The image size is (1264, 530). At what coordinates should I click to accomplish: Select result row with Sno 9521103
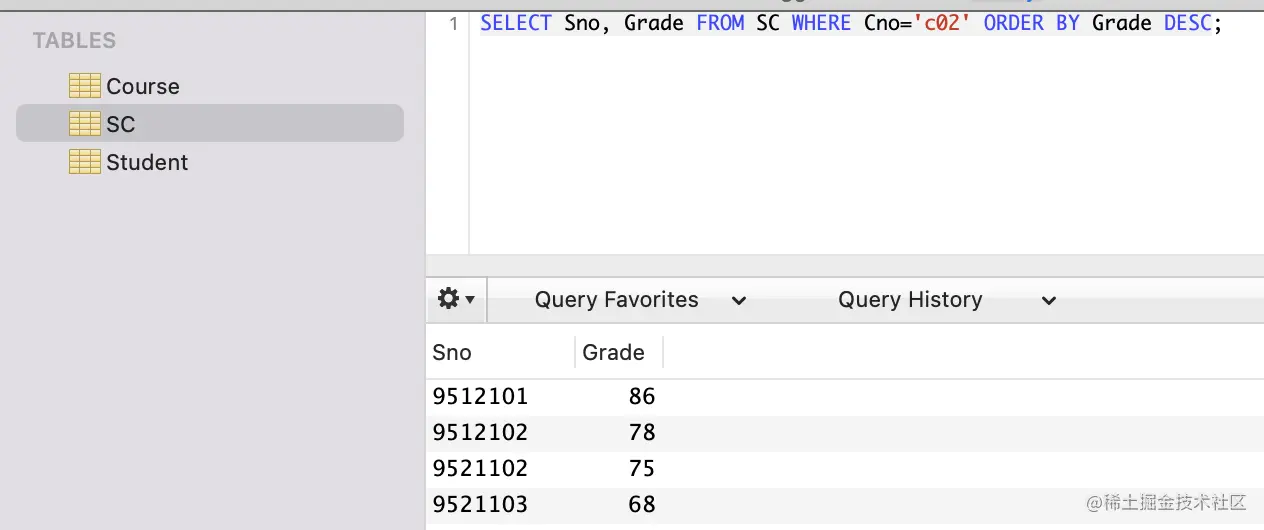tap(480, 505)
